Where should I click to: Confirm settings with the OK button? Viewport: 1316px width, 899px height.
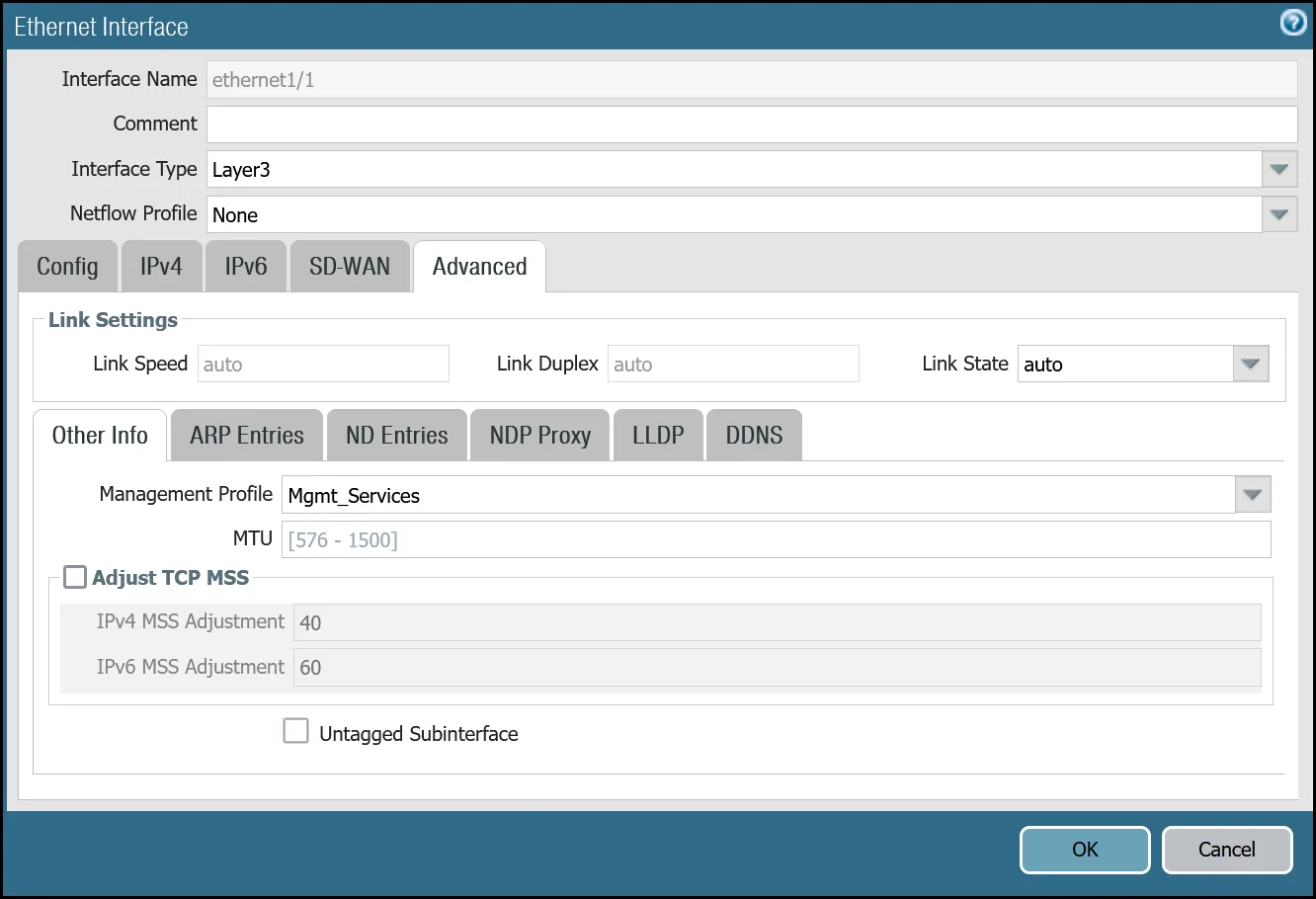pyautogui.click(x=1085, y=850)
